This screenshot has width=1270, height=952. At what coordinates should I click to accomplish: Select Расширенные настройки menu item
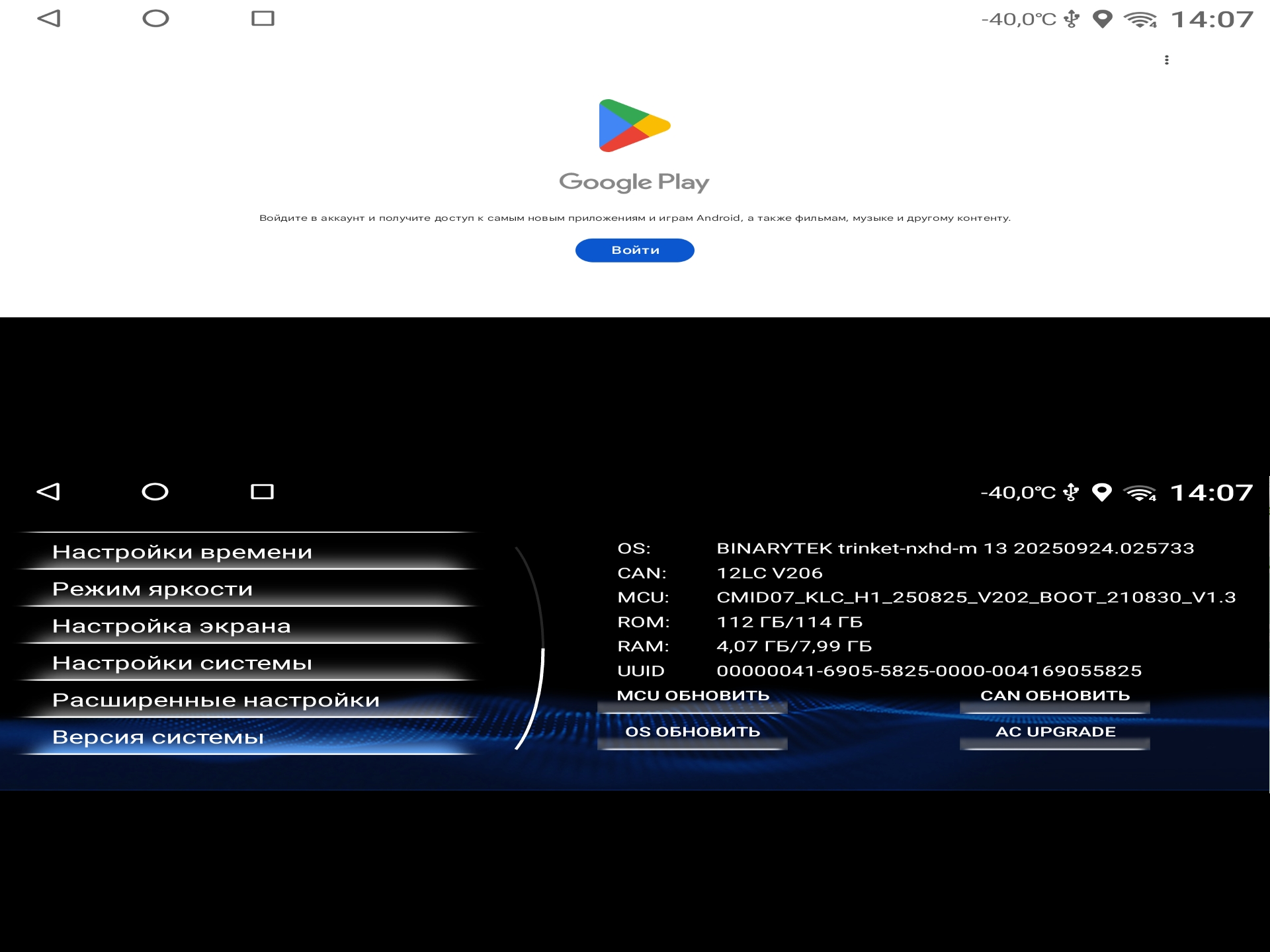point(216,700)
